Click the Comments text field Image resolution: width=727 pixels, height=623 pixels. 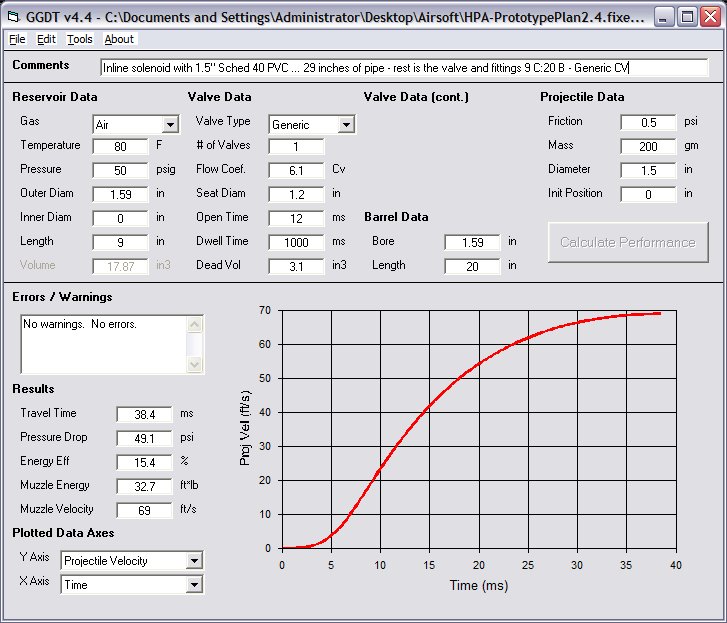click(x=404, y=68)
